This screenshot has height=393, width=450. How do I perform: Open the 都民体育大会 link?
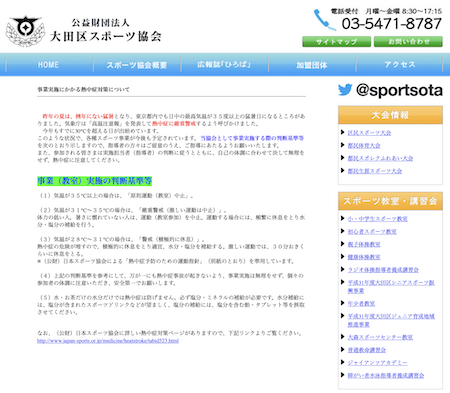364,145
